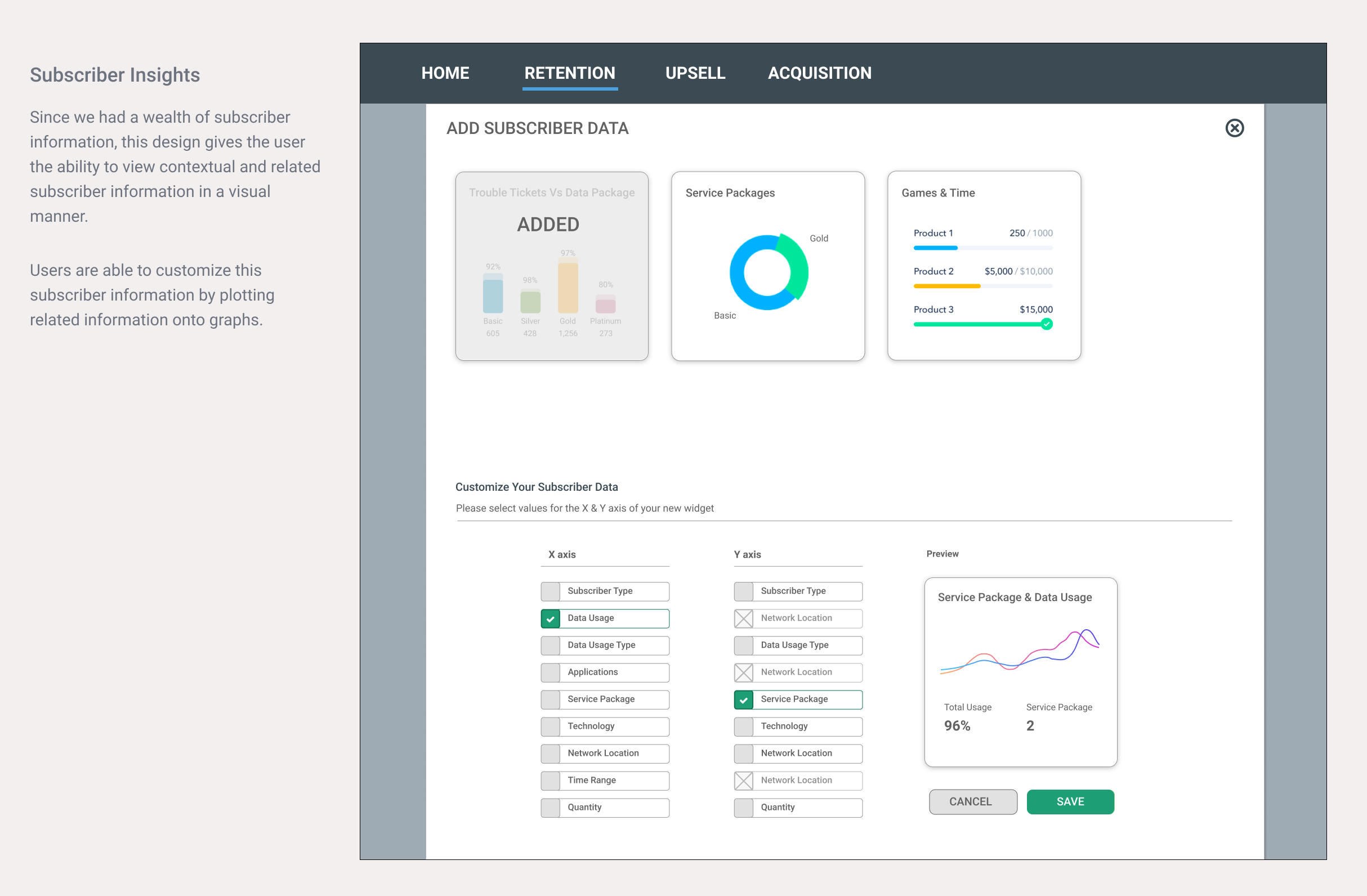Check X axis Technology option
Viewport: 1367px width, 896px height.
pyautogui.click(x=605, y=726)
